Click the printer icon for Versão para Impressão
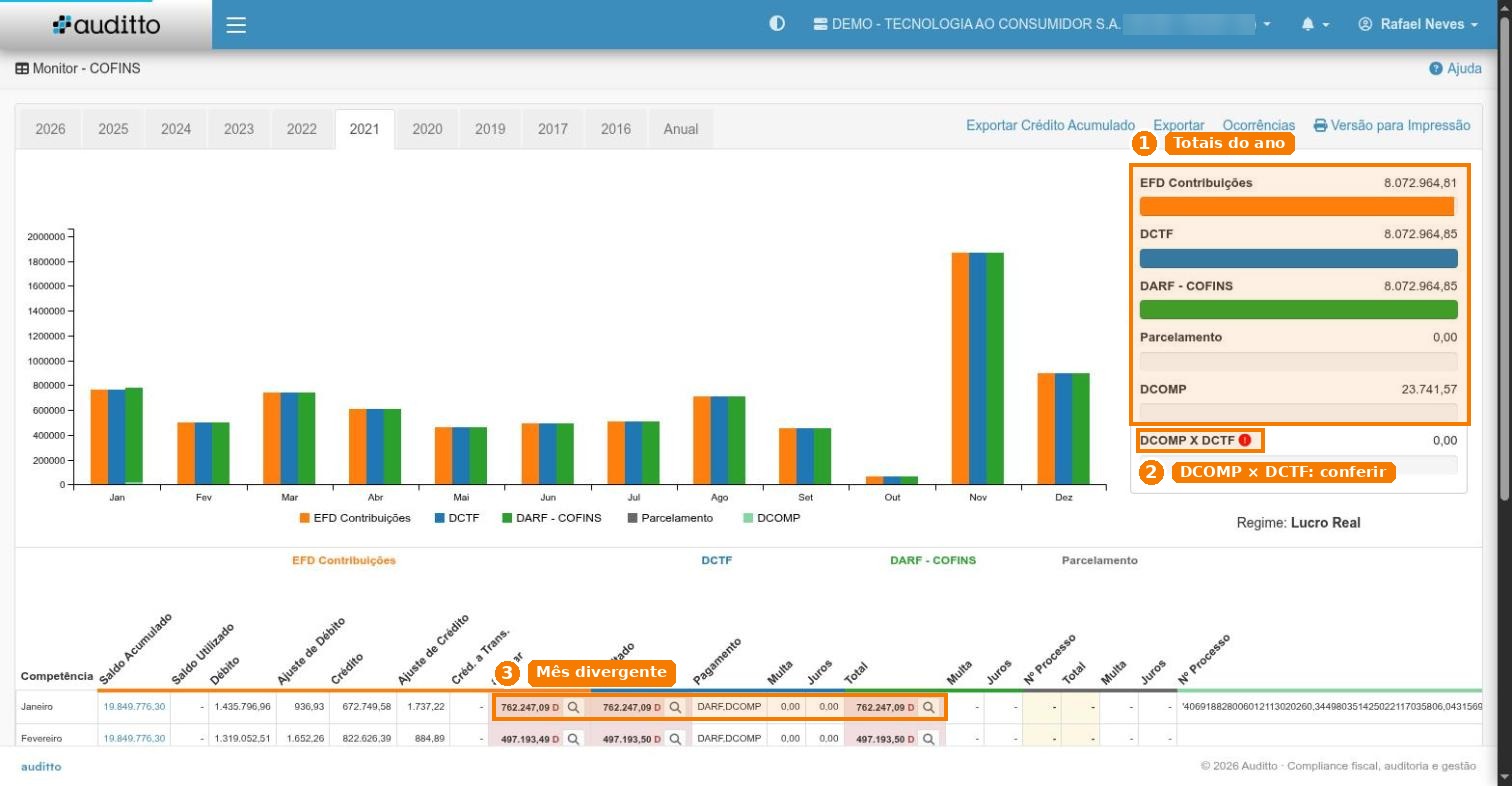The height and width of the screenshot is (786, 1512). 1320,125
